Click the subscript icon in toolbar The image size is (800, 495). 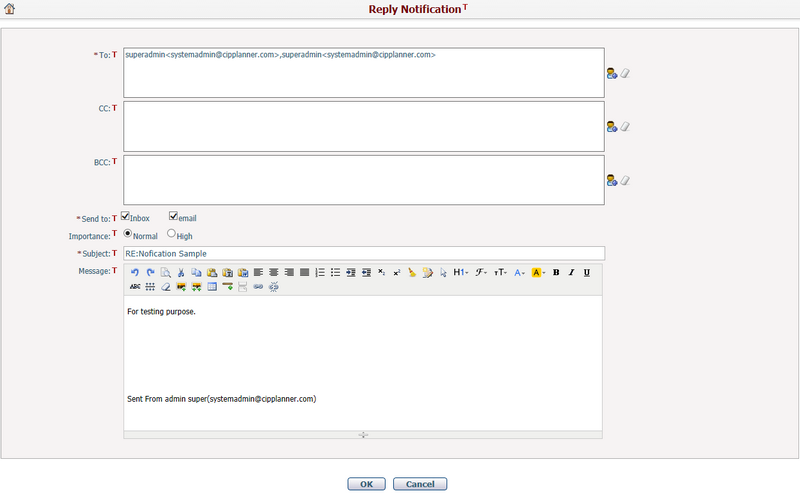382,272
